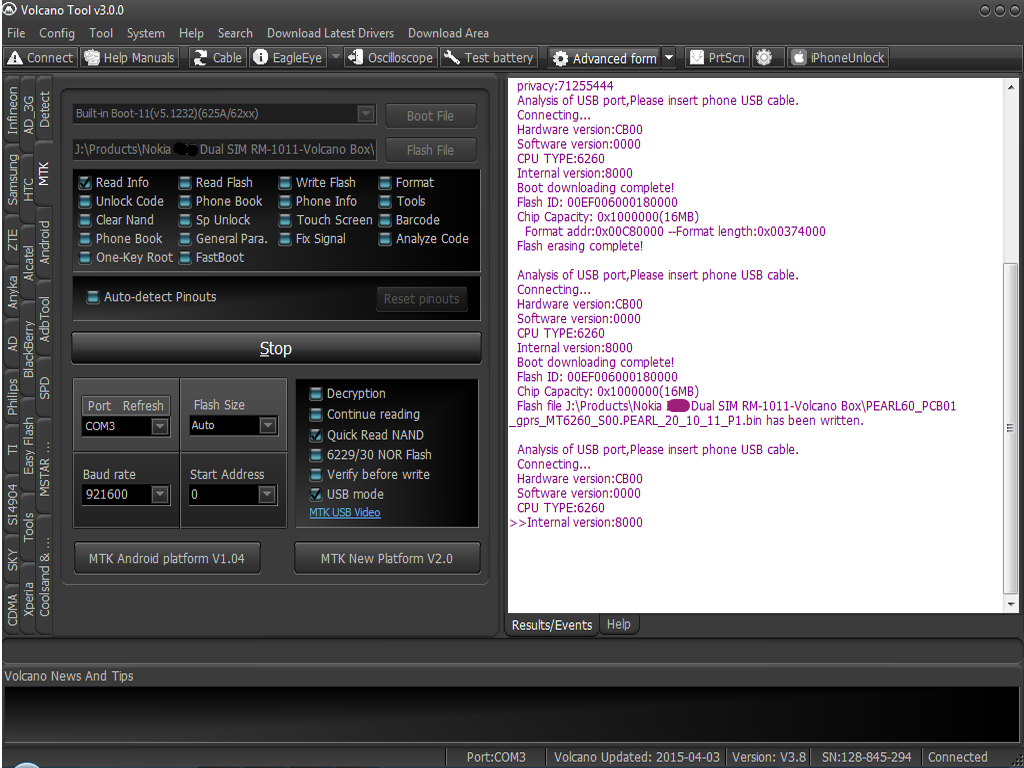
Task: Open the COM3 port dropdown
Action: [160, 426]
